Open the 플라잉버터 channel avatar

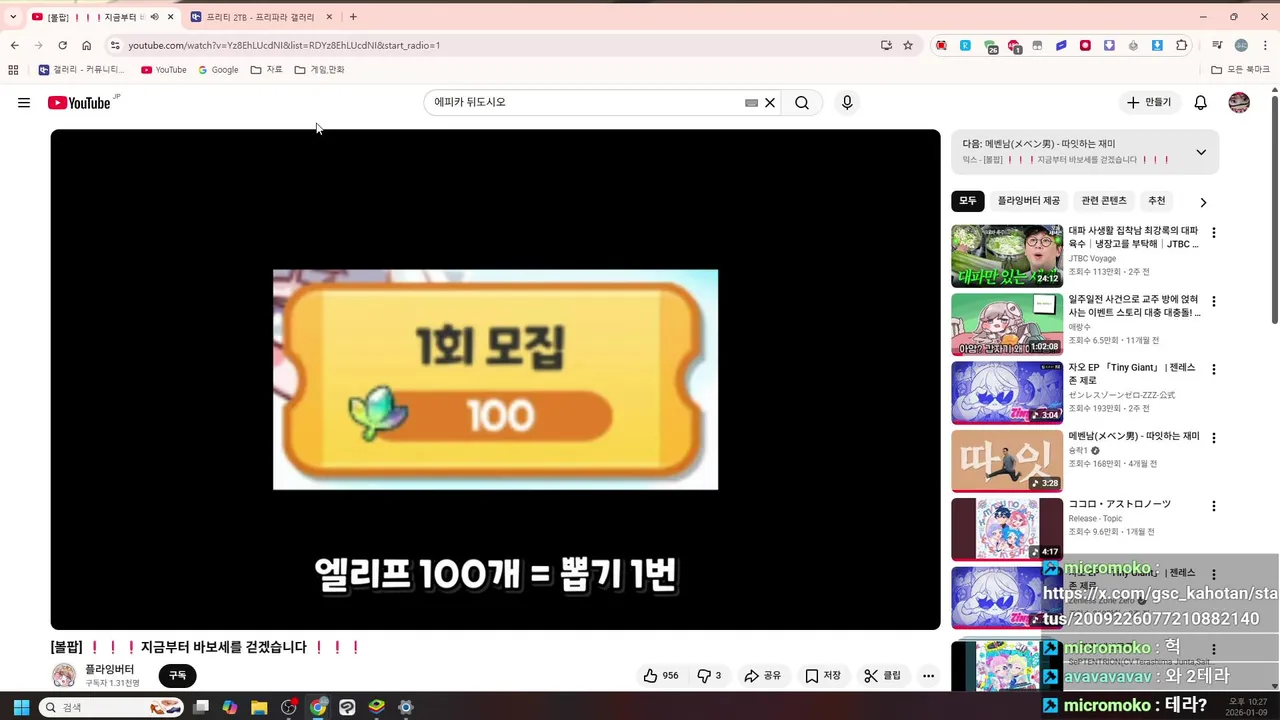tap(64, 675)
